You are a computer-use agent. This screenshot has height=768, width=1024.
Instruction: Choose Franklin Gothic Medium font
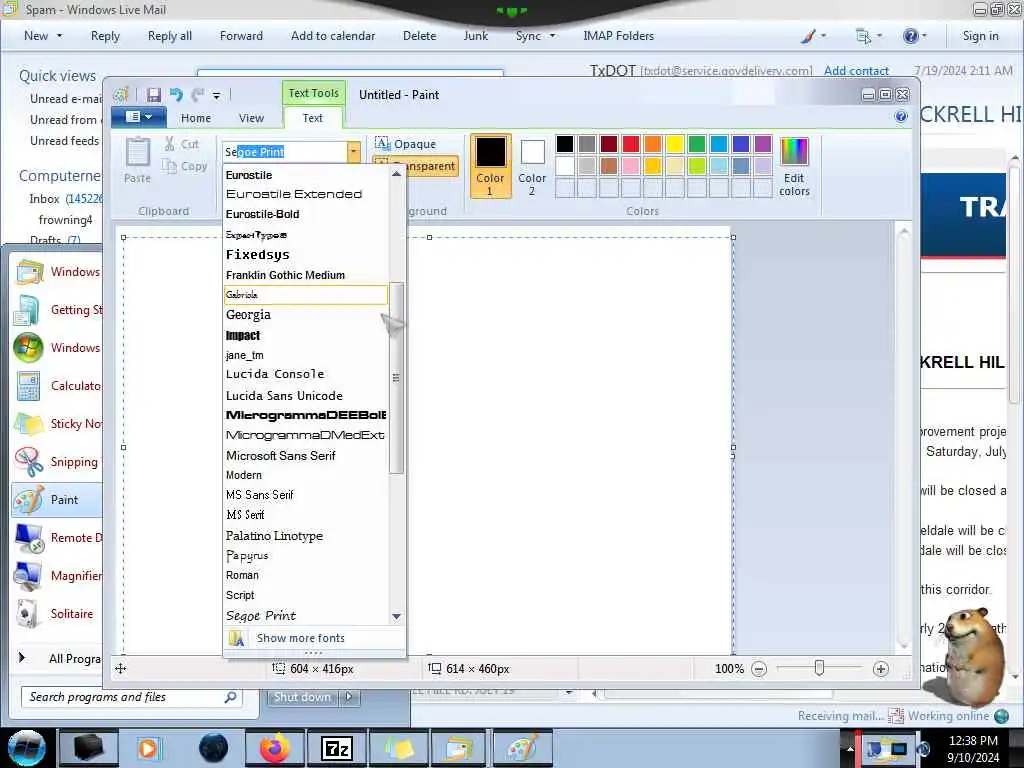coord(306,275)
